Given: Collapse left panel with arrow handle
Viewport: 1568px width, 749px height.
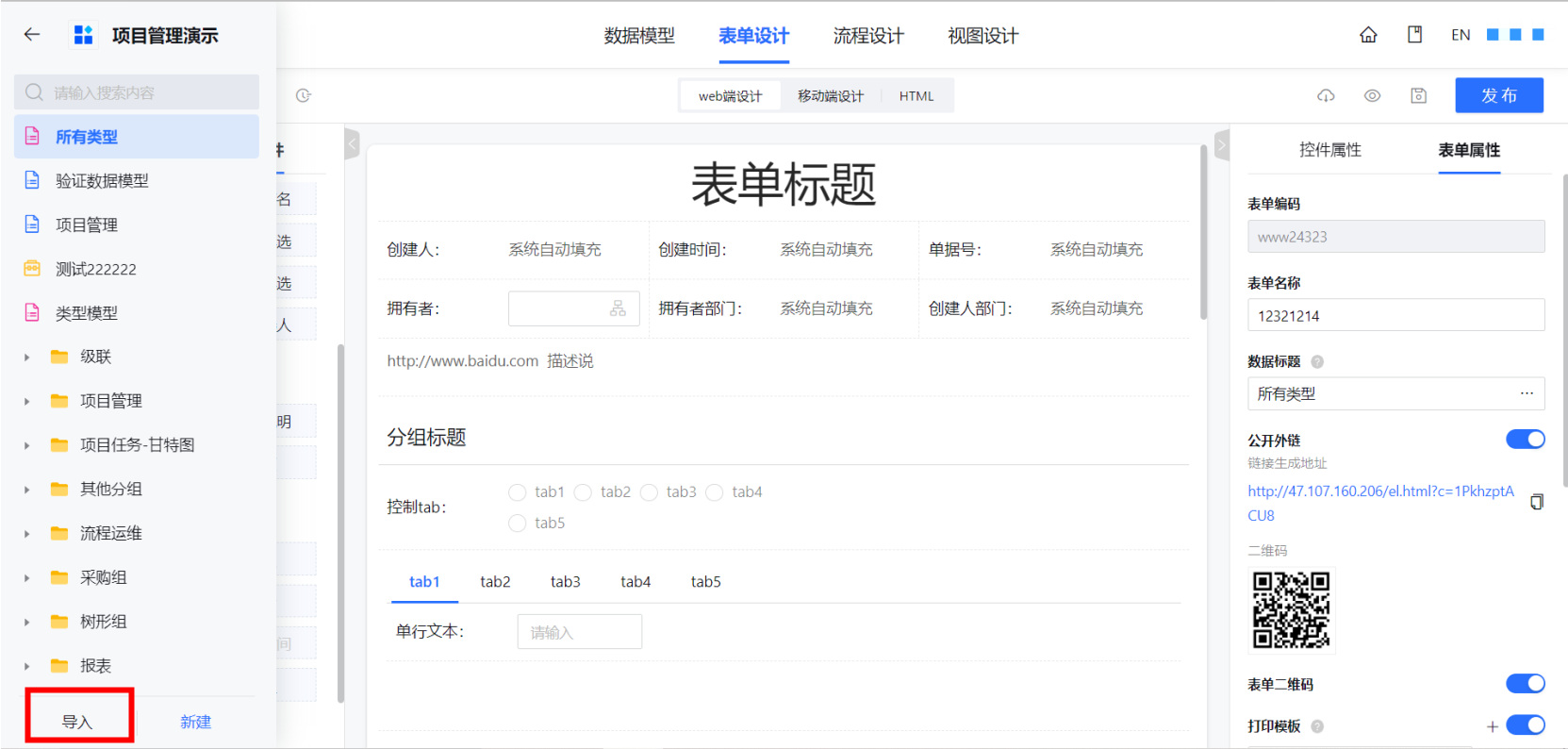Looking at the screenshot, I should (353, 144).
